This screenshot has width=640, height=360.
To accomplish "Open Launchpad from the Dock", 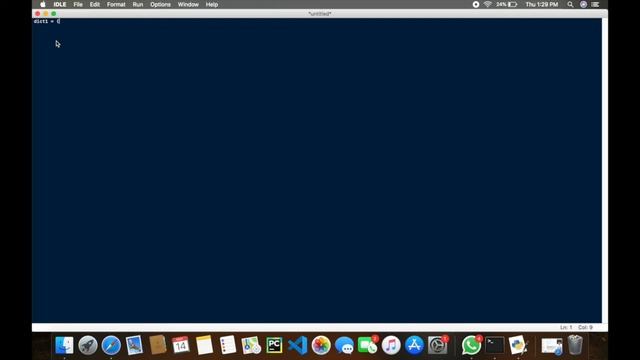I will click(x=88, y=345).
